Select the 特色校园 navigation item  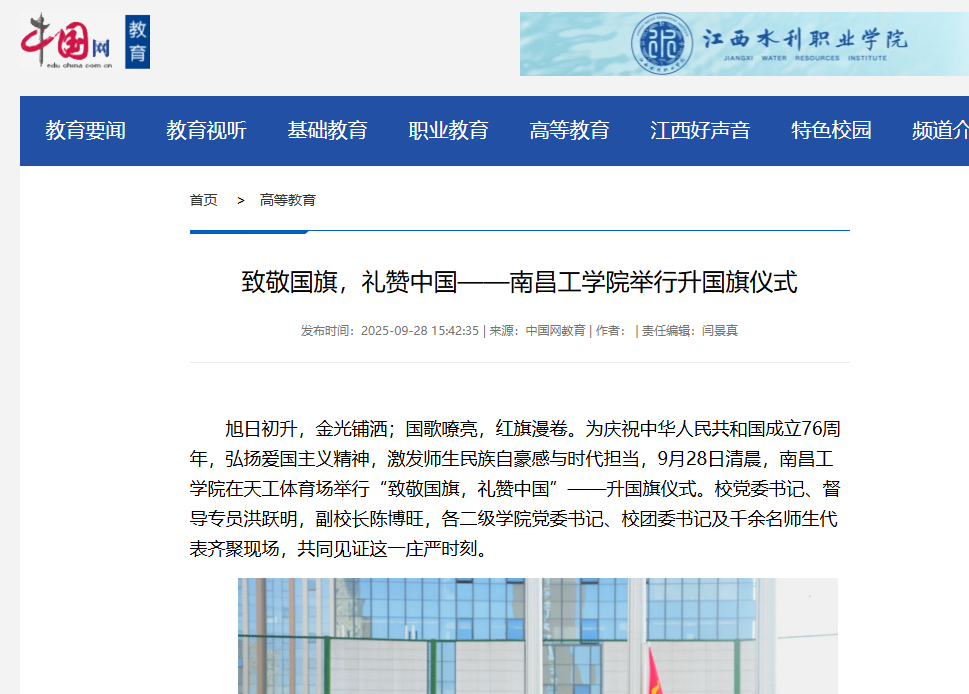831,130
